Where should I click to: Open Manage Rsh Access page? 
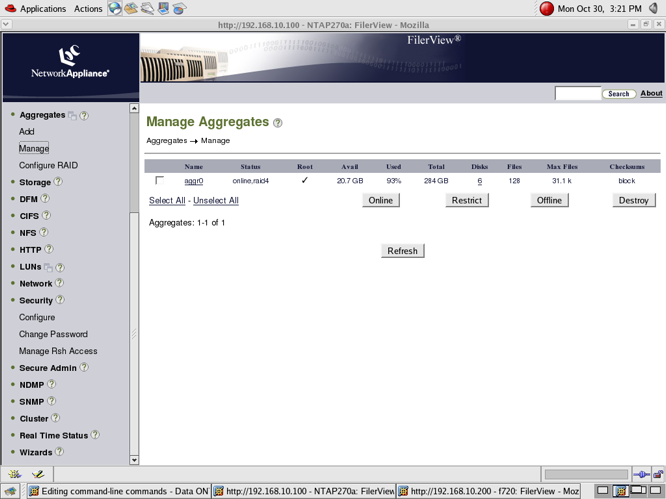(58, 351)
